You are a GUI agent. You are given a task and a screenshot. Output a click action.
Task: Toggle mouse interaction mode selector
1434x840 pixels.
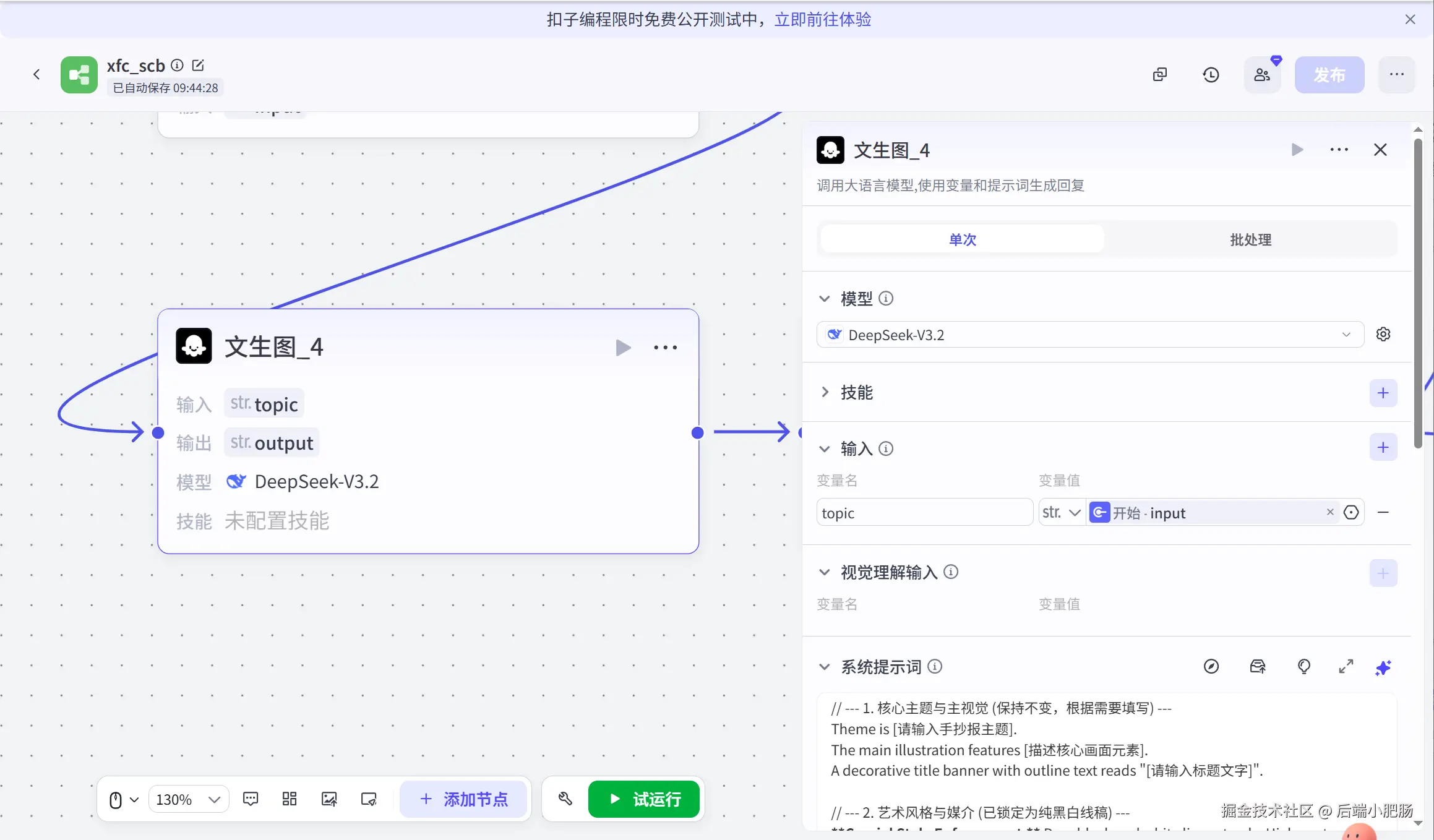click(x=123, y=799)
